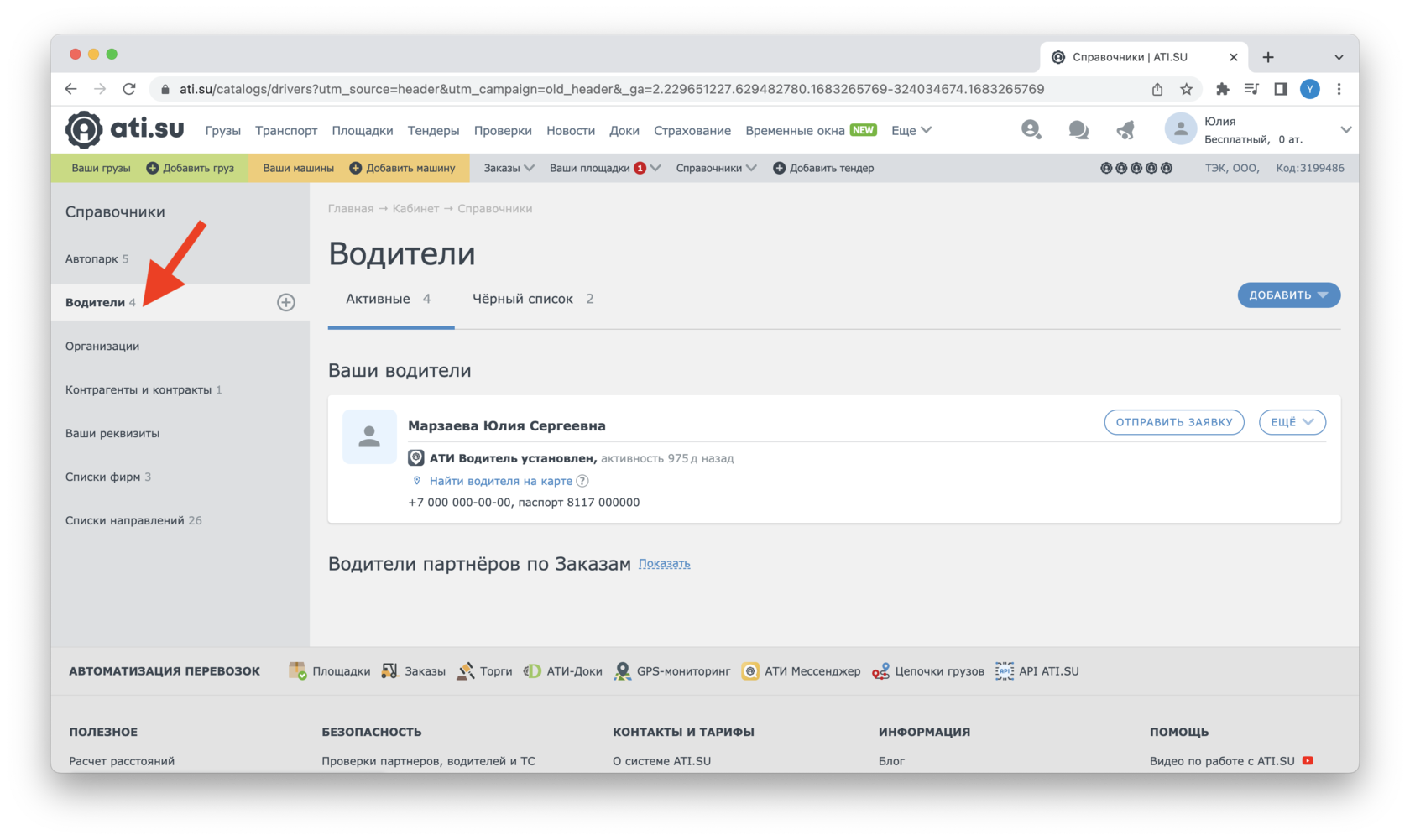
Task: Click the АТИ-Доки icon
Action: pos(532,671)
